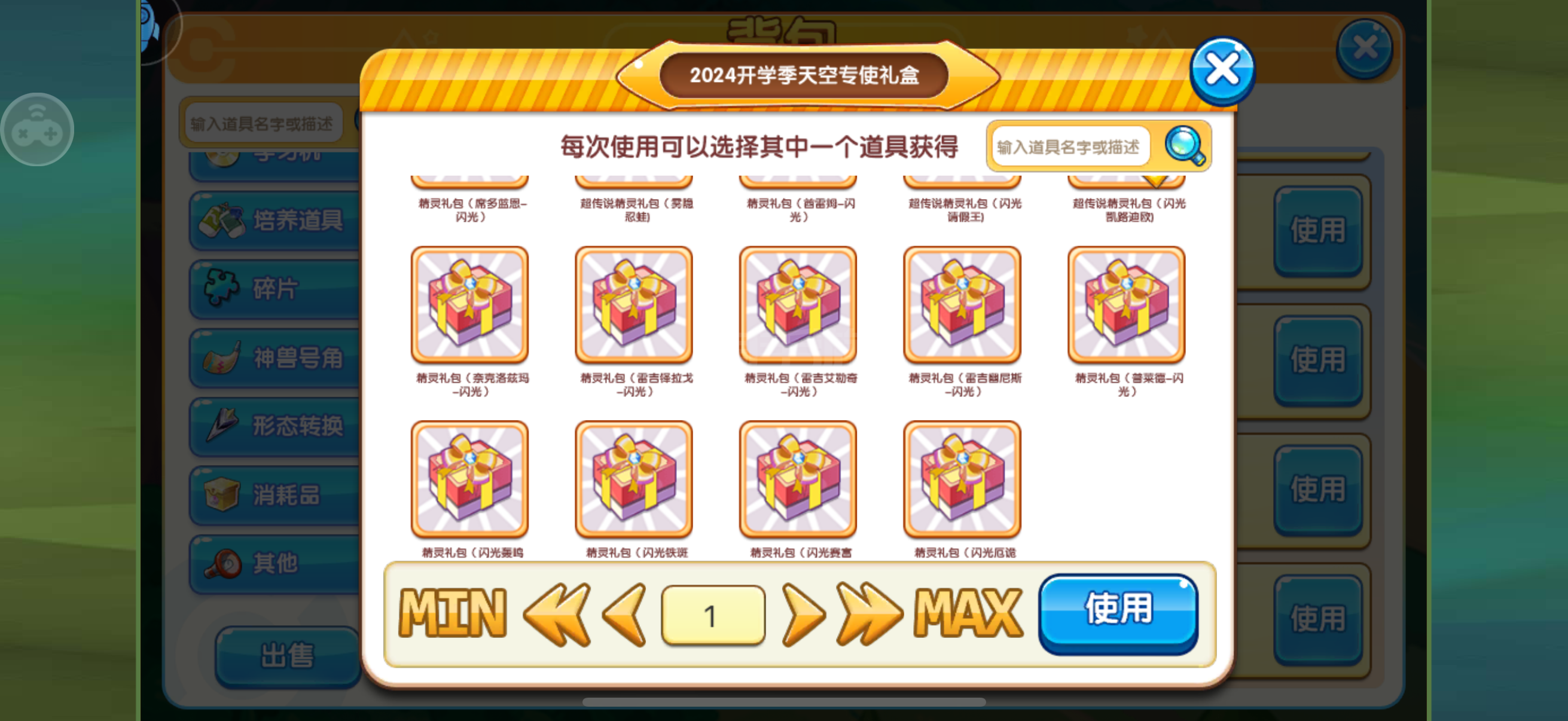
Task: Click the blue 使用 button in dialog
Action: point(1119,613)
